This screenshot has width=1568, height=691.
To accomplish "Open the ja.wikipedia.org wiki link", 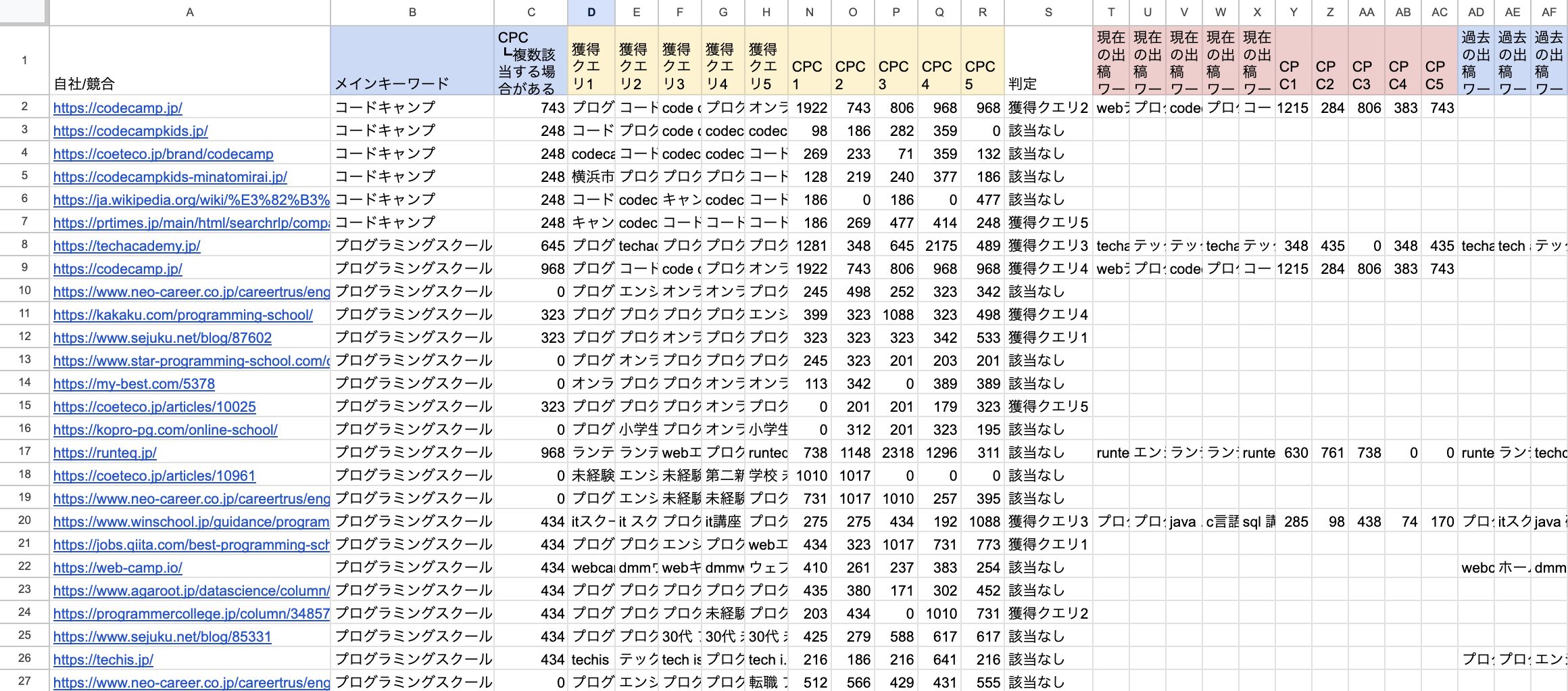I will click(x=191, y=199).
